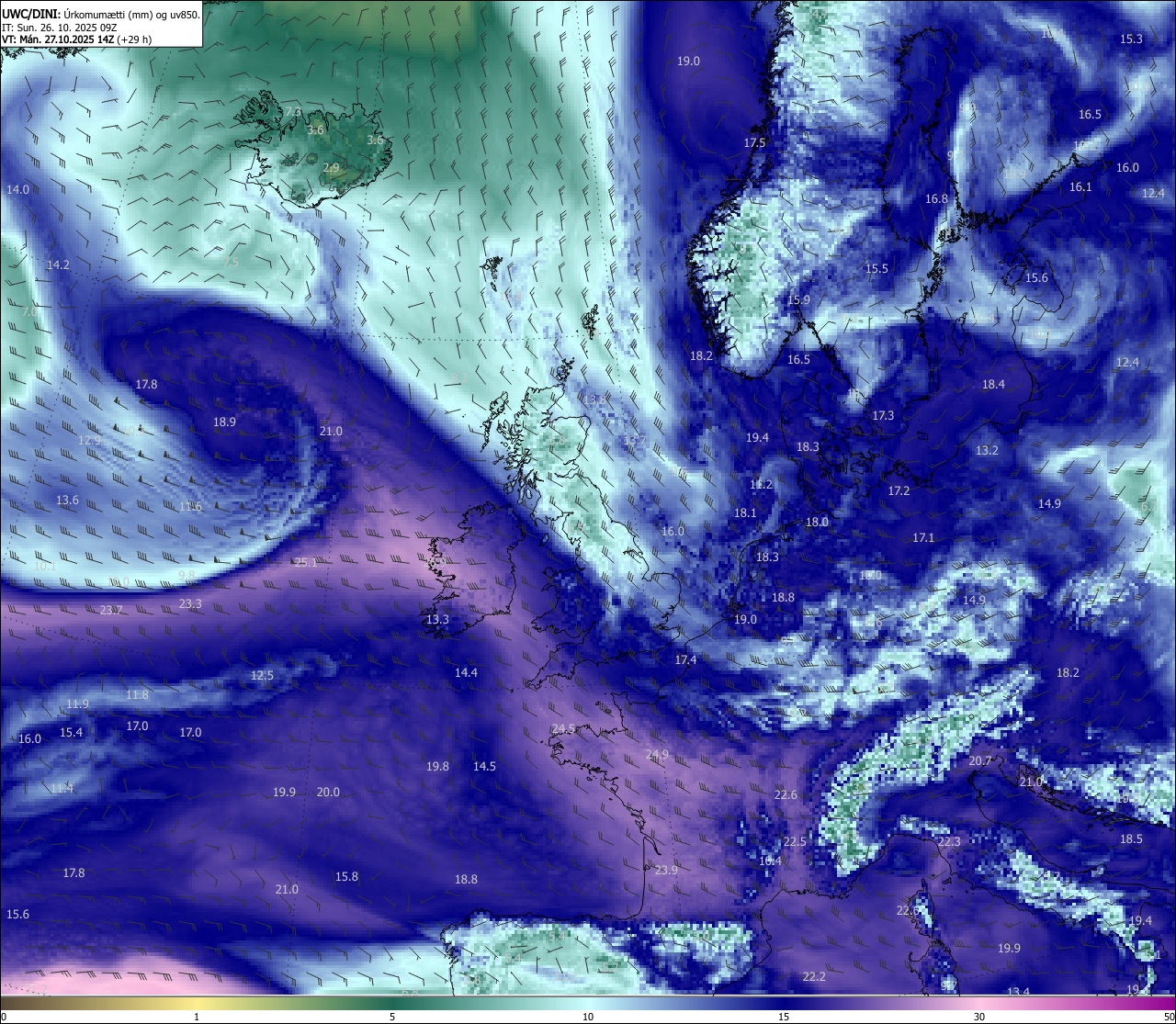Click the 13.2 value over Poland
The image size is (1176, 1024).
pos(987,451)
